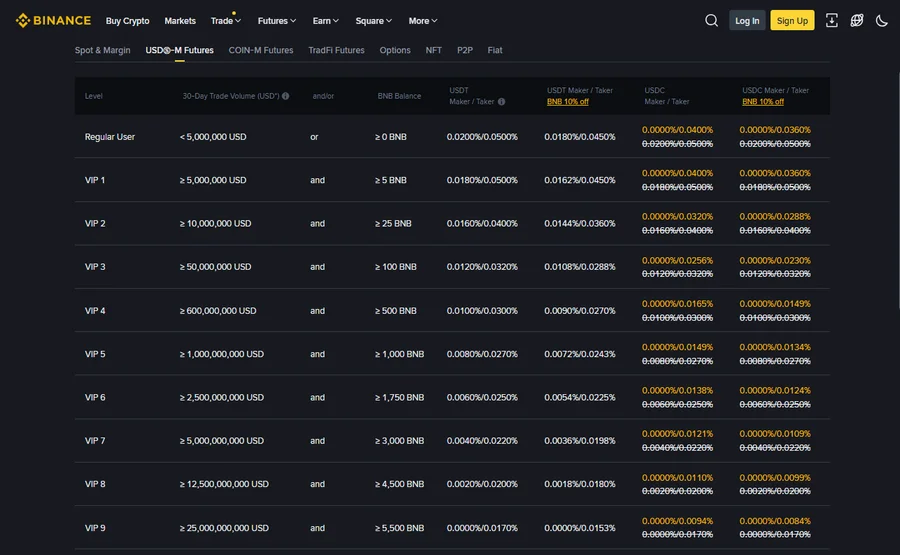Click the VIP 3 level cell
Viewport: 900px width, 555px height.
[x=95, y=267]
